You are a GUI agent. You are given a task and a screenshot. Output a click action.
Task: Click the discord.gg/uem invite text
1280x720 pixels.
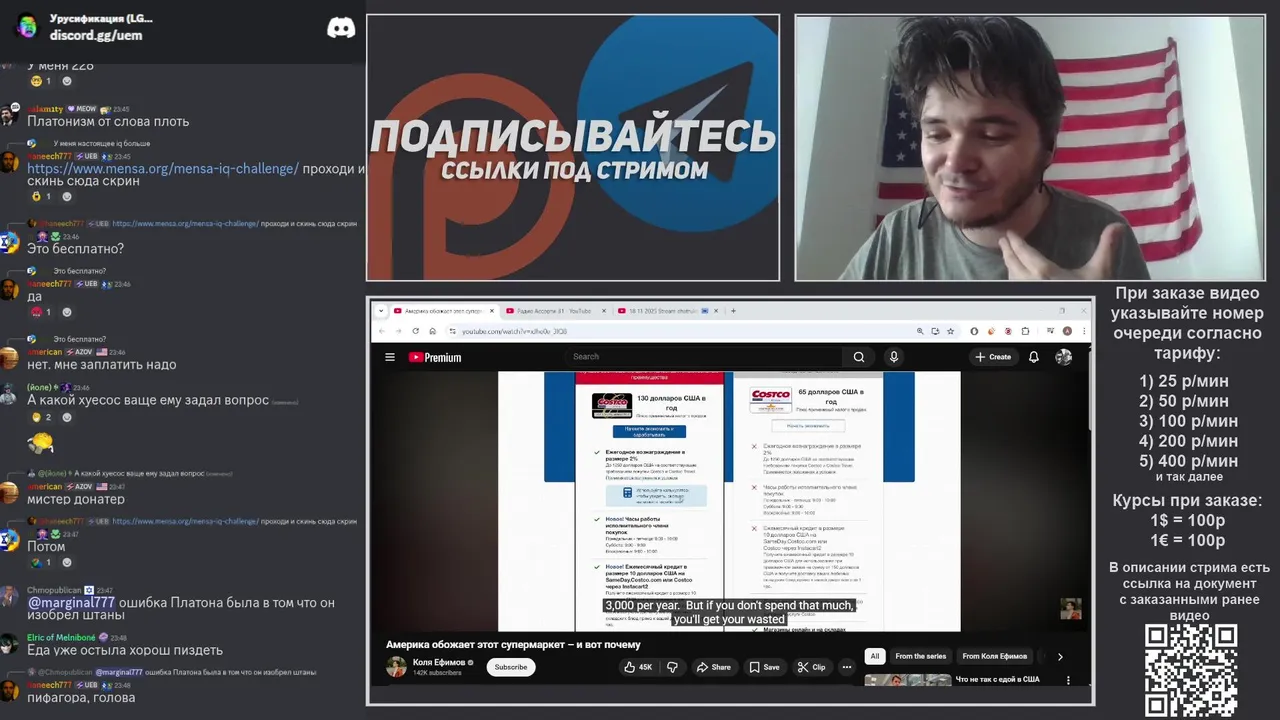coord(96,35)
